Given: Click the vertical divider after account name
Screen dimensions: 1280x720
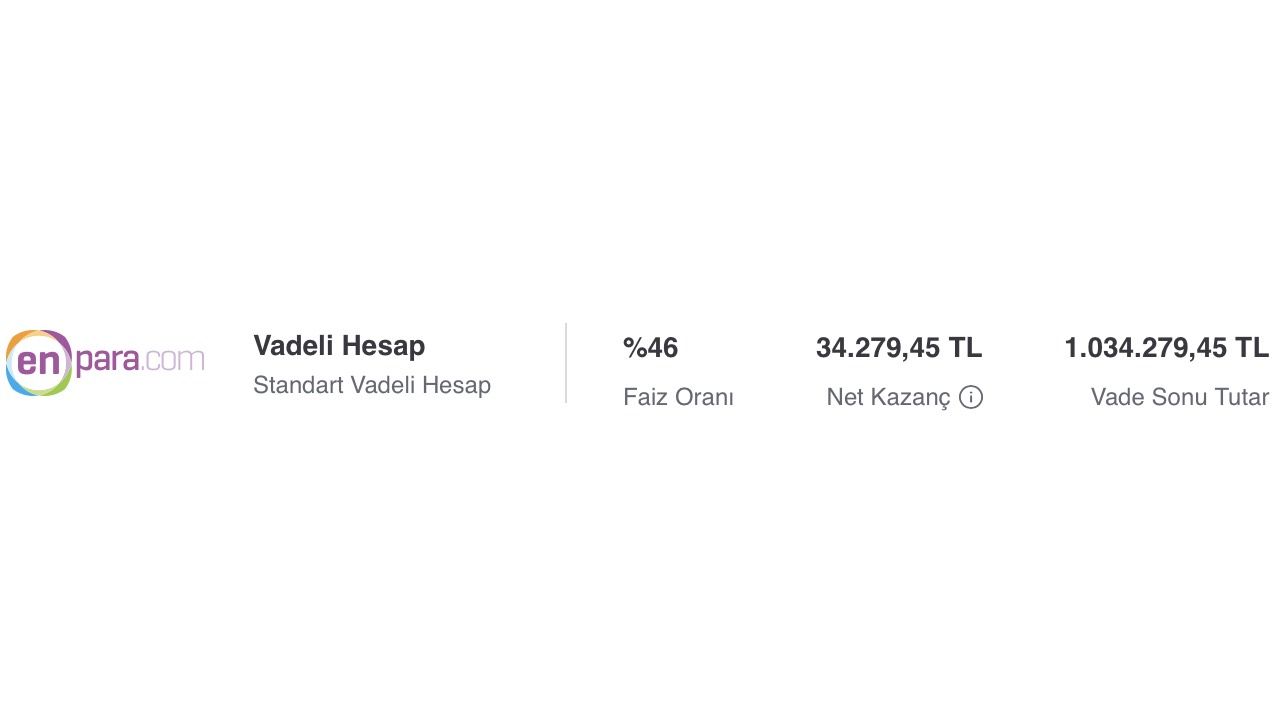Looking at the screenshot, I should (x=566, y=363).
